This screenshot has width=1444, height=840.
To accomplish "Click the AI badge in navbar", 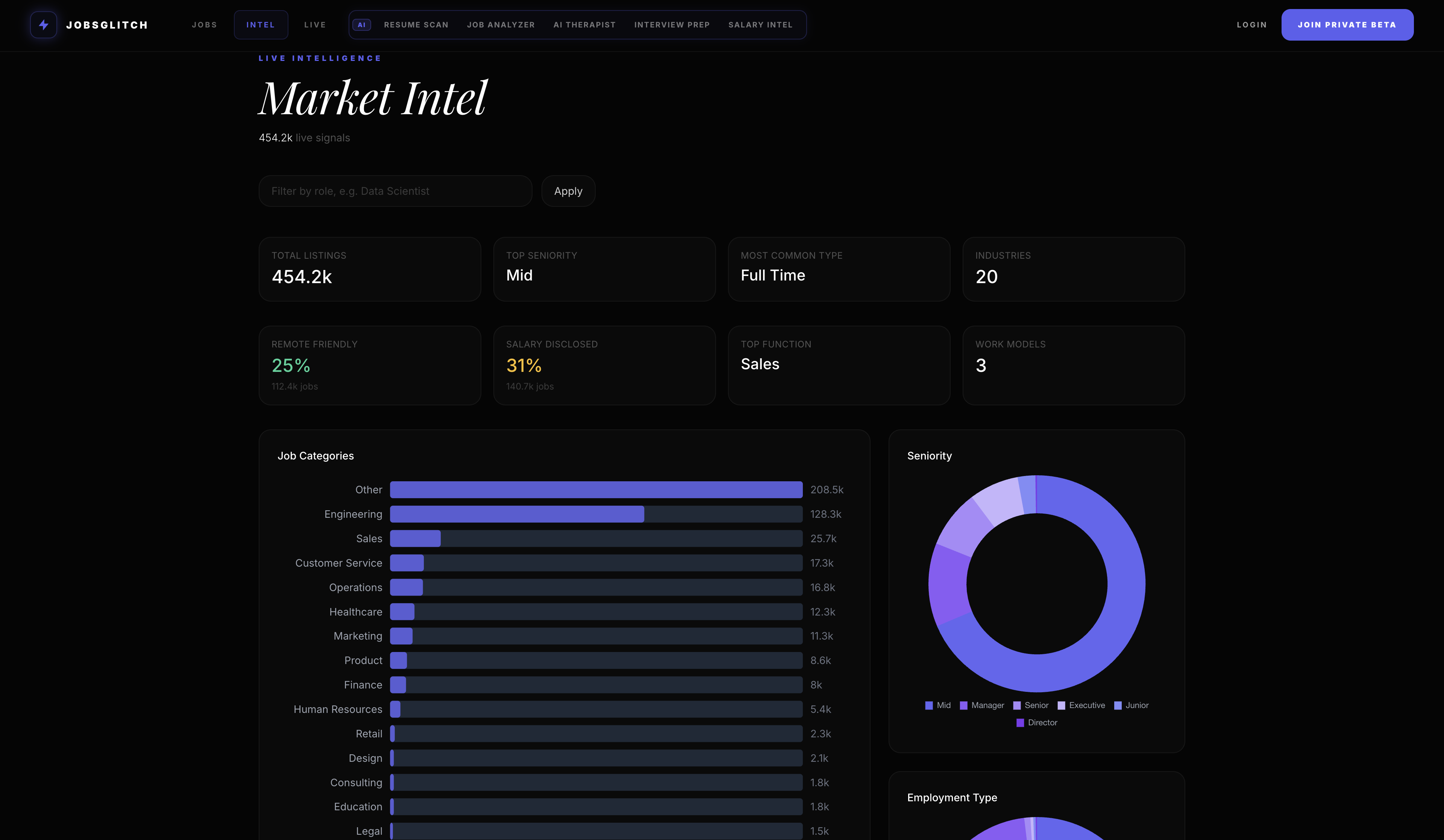I will (362, 25).
